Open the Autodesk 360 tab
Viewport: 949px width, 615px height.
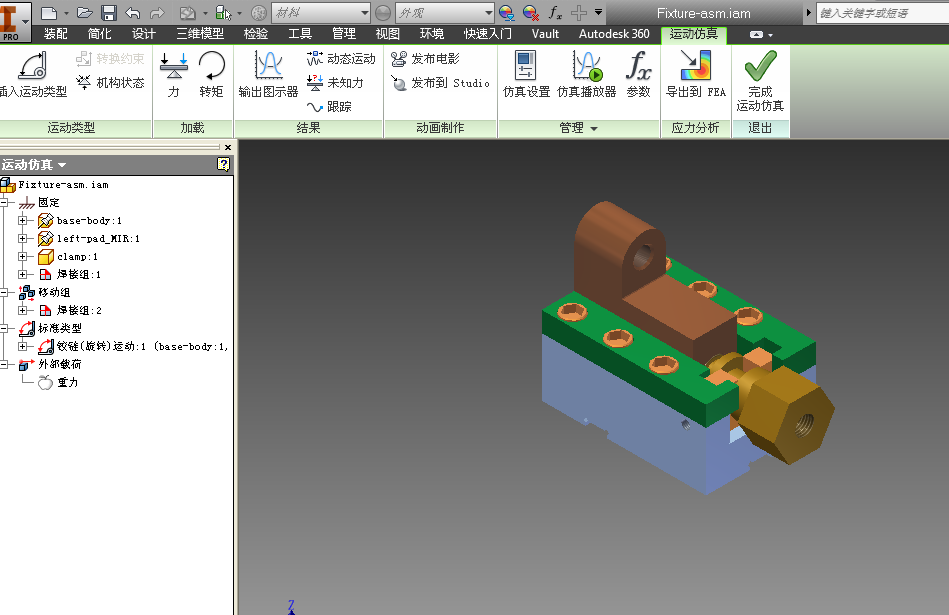click(x=614, y=34)
